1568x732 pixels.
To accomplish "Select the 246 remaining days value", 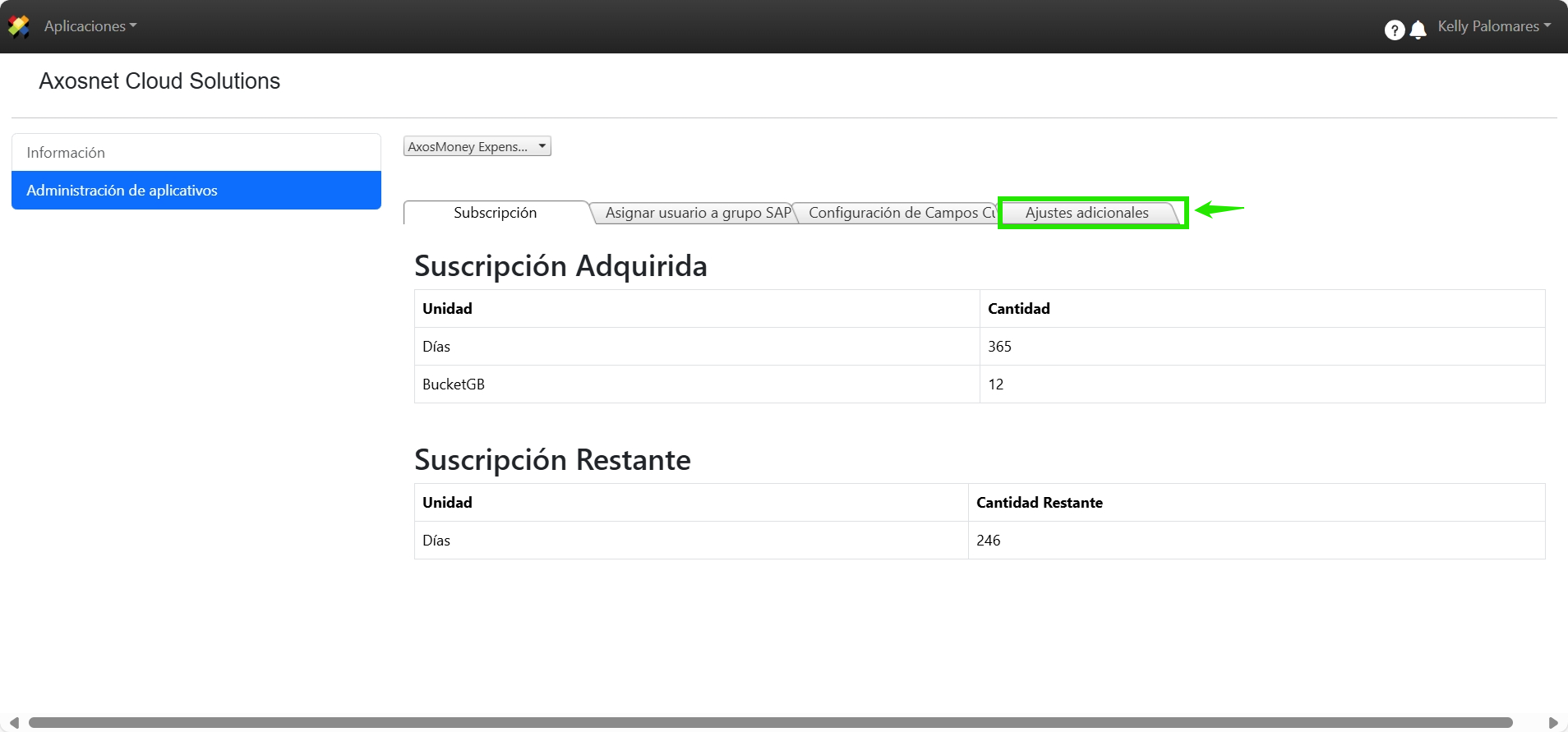I will 1257,541.
